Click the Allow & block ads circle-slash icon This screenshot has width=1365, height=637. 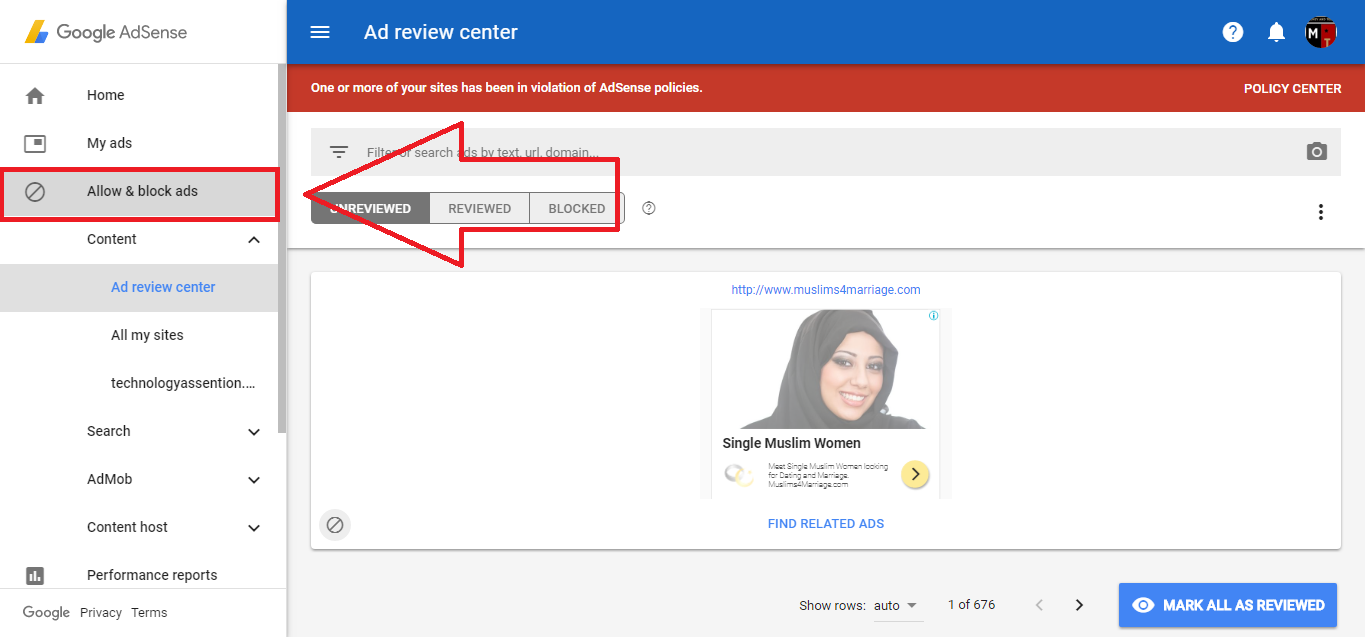click(35, 192)
